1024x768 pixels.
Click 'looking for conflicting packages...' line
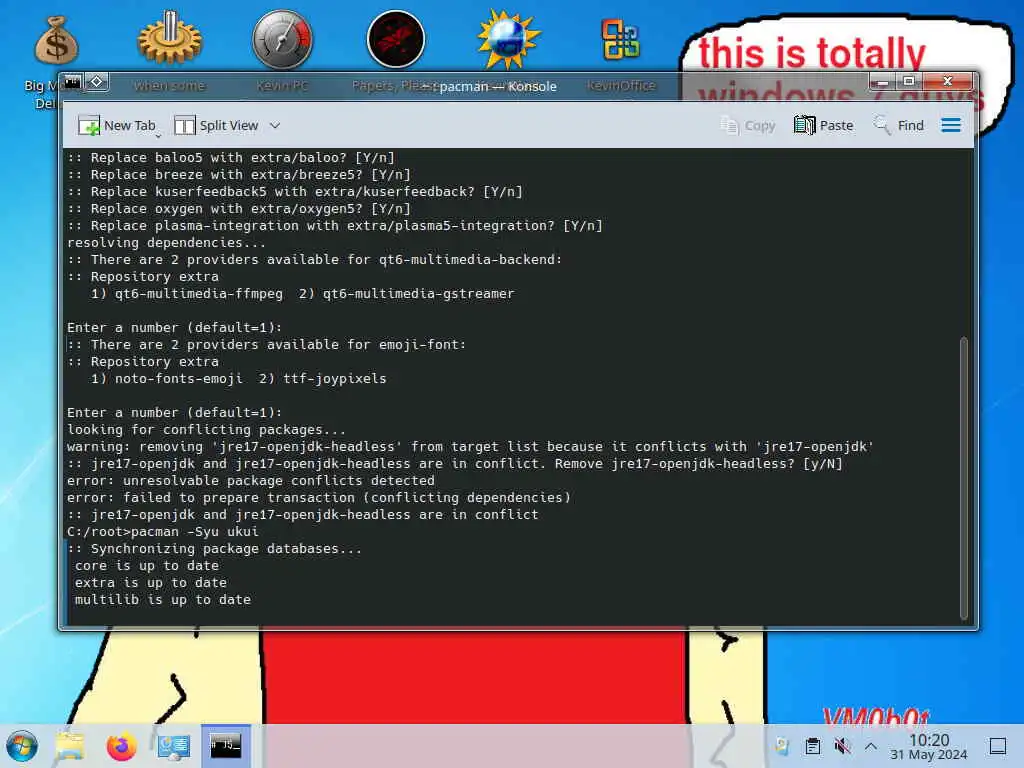click(206, 430)
